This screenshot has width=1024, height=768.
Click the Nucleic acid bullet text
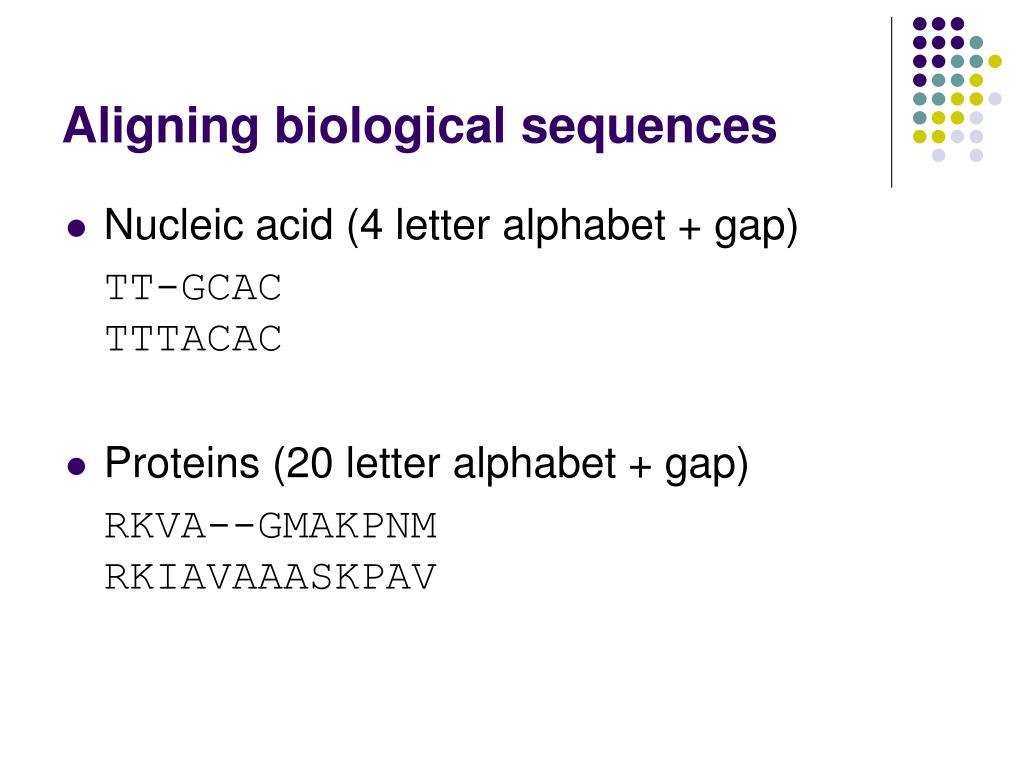(x=451, y=226)
